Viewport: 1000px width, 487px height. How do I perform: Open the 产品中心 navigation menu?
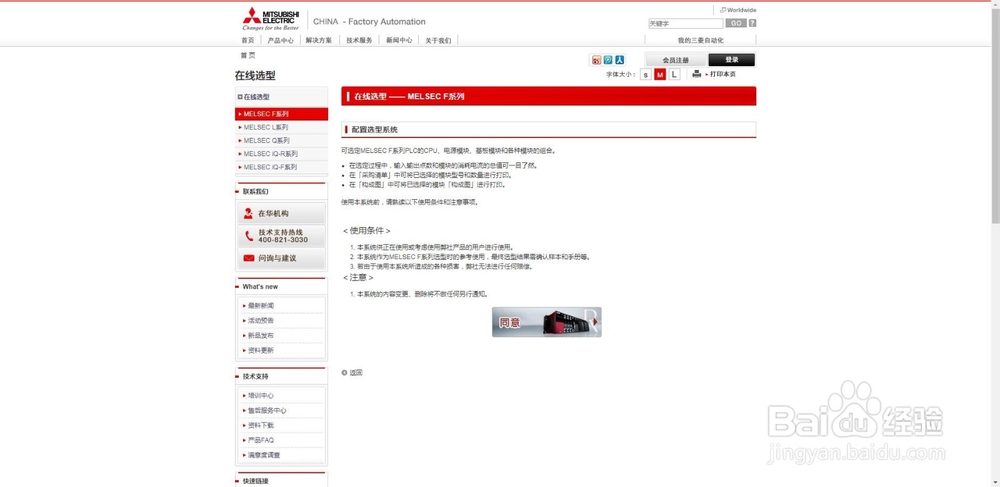pos(281,40)
